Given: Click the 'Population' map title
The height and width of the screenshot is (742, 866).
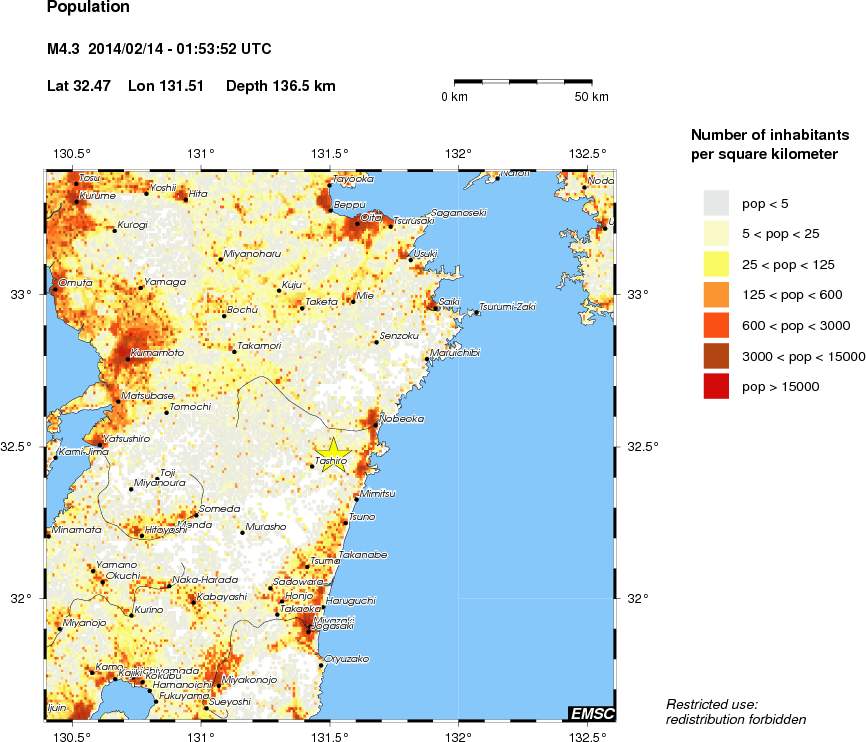Looking at the screenshot, I should [x=88, y=7].
